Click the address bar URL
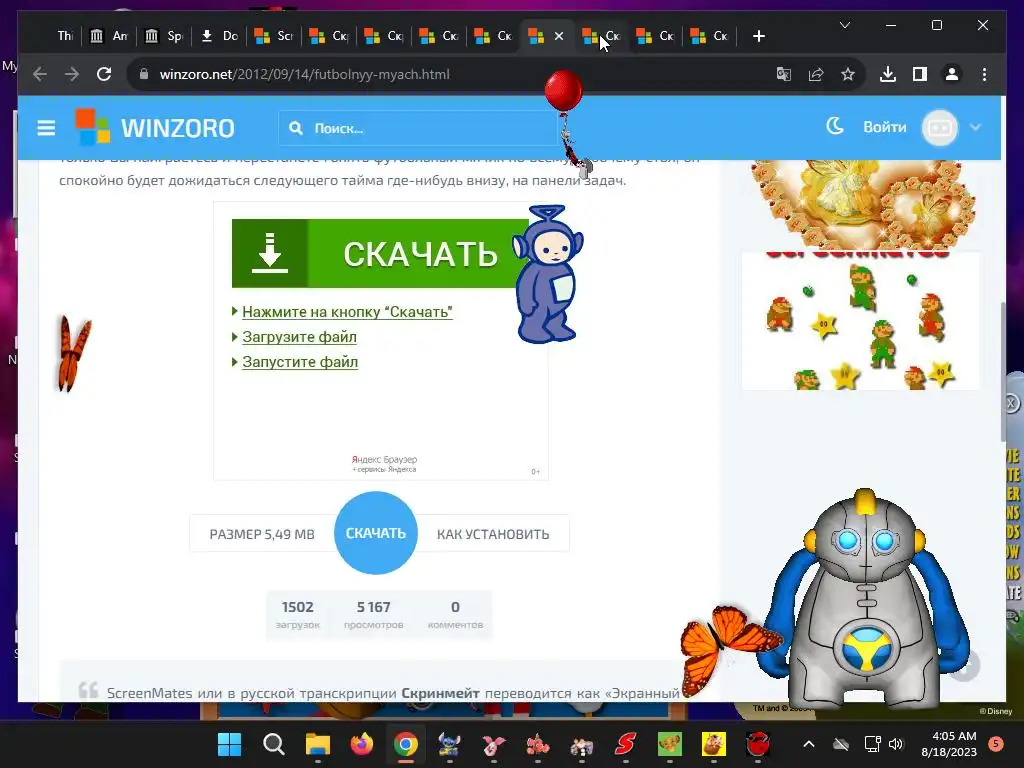 (304, 74)
